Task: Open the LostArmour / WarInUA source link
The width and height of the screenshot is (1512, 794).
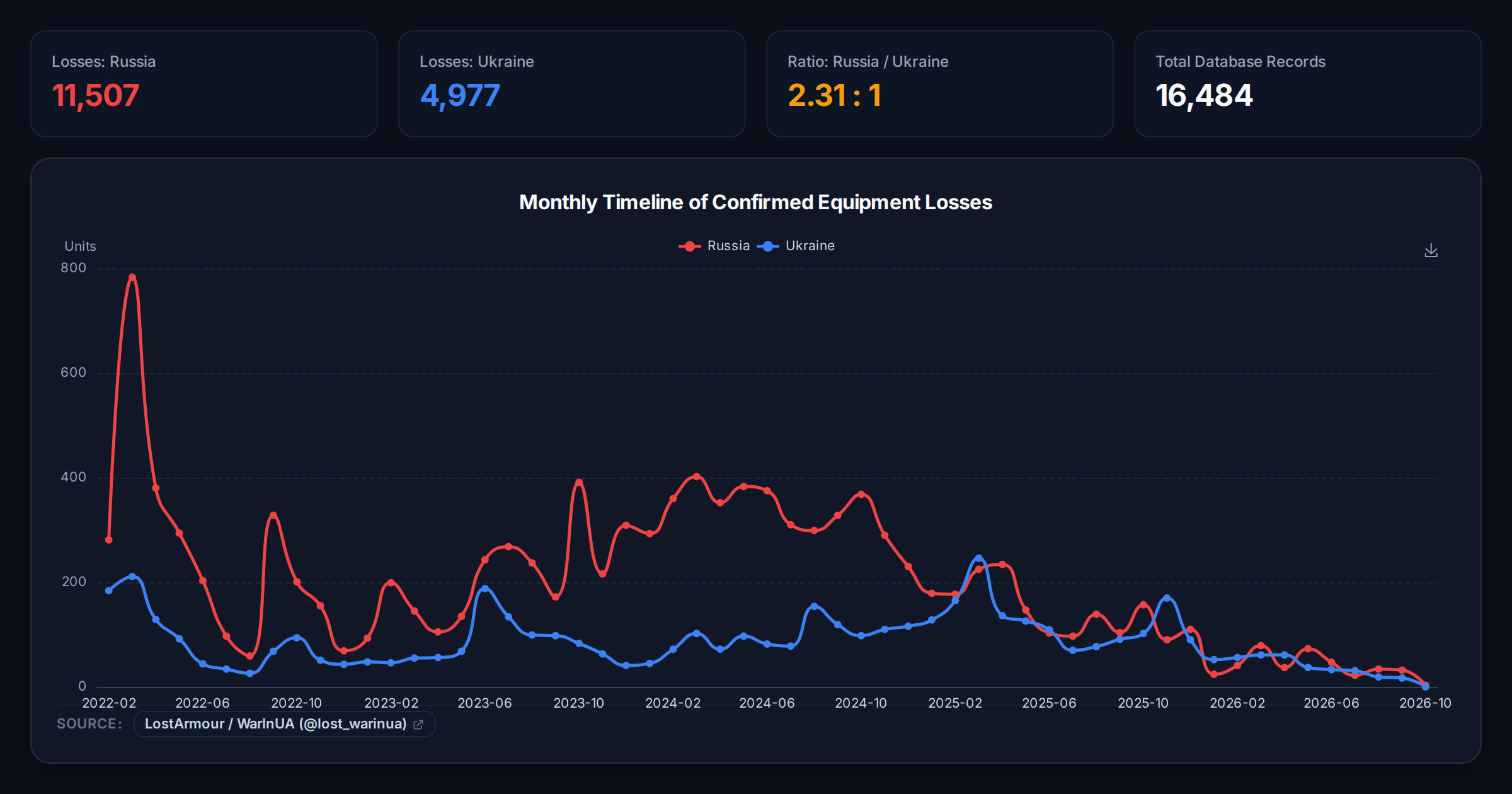Action: coord(284,724)
